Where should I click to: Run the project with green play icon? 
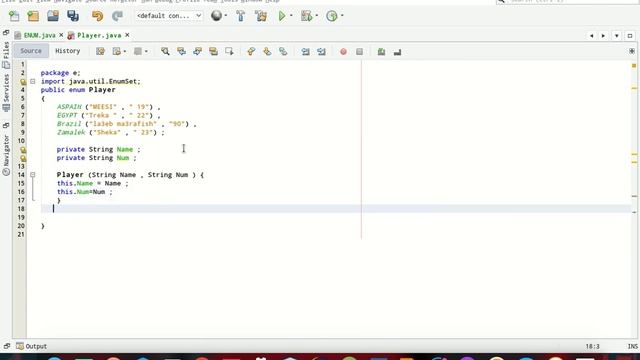pos(282,16)
